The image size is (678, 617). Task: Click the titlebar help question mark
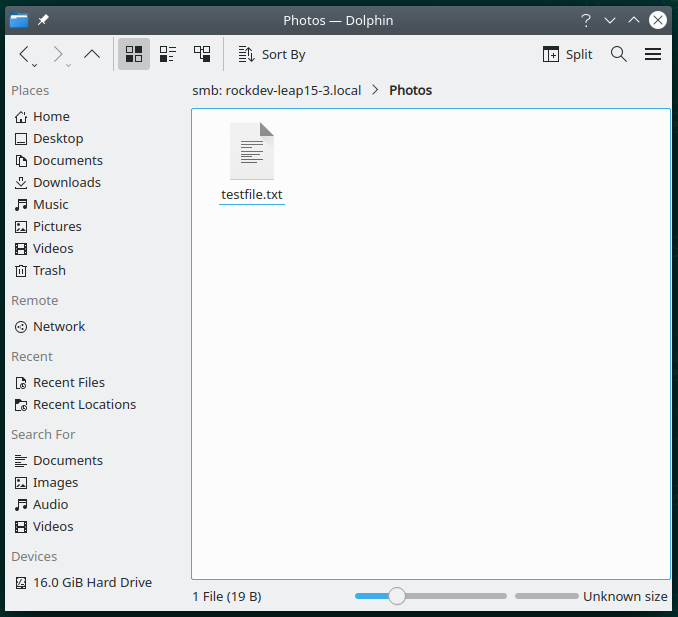(x=586, y=20)
